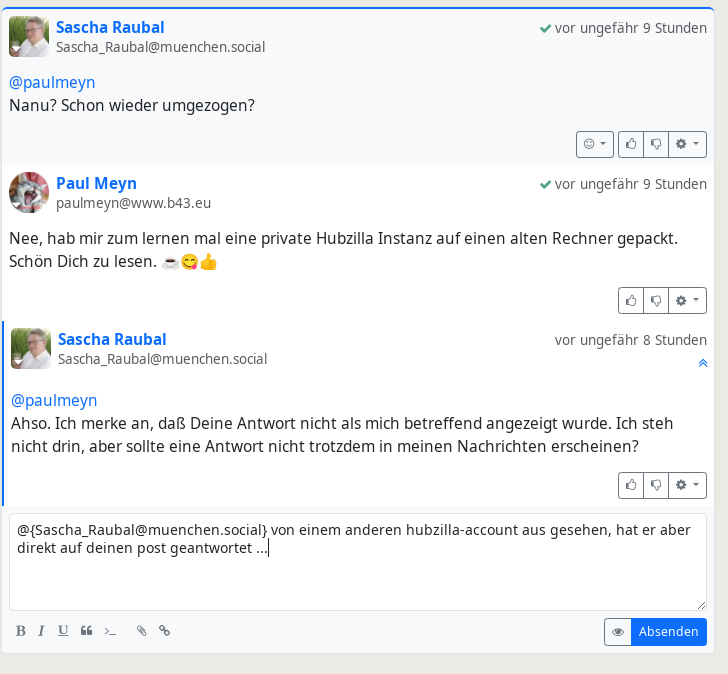Insert a link with the chain icon
This screenshot has height=674, width=728.
tap(165, 631)
